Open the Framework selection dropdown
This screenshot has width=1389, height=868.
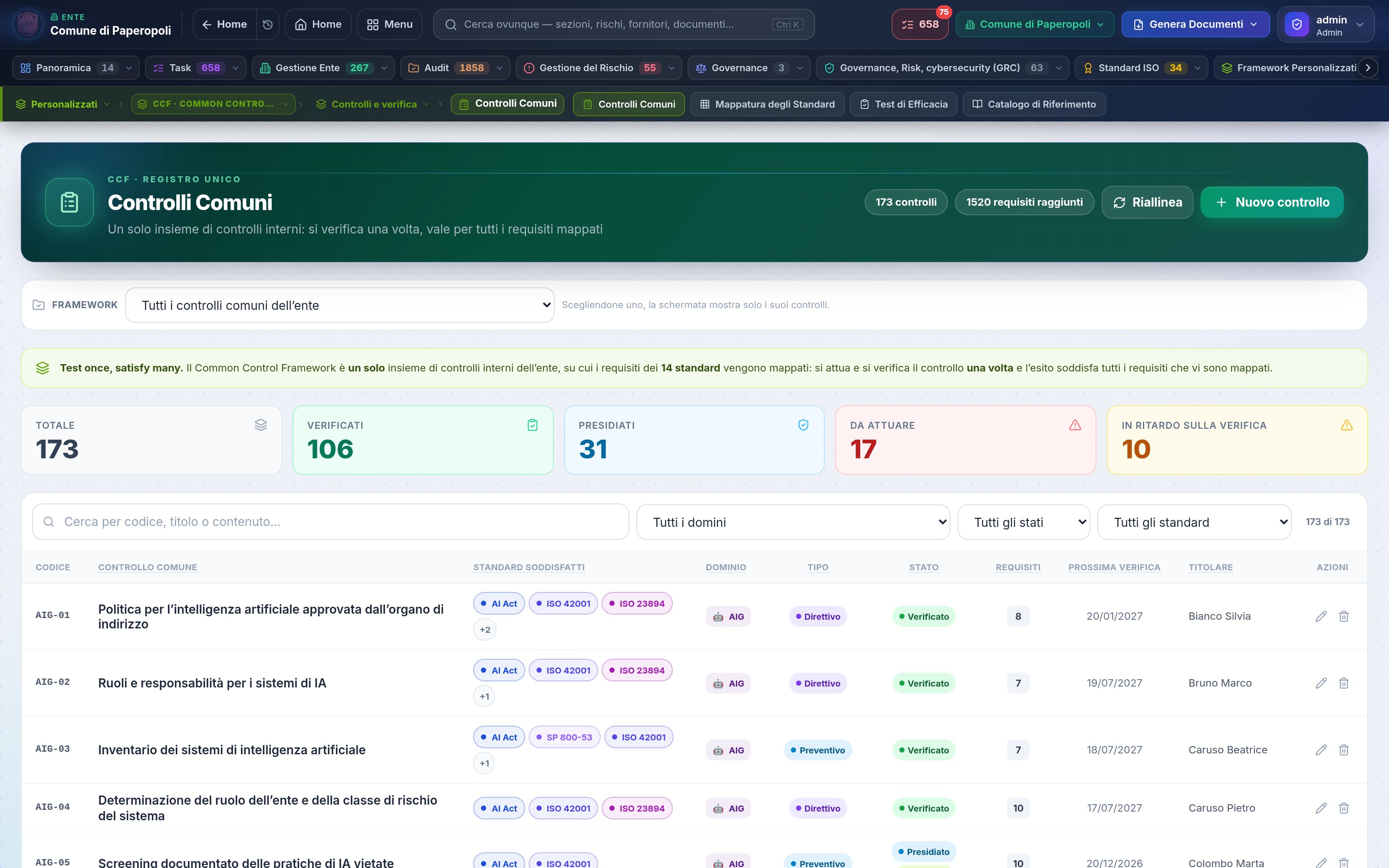pyautogui.click(x=340, y=306)
